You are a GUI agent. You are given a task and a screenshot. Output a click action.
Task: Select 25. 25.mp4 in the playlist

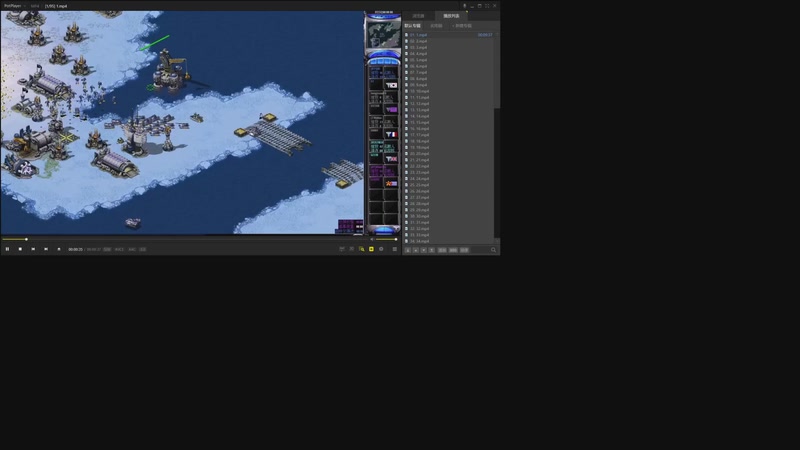pos(449,185)
